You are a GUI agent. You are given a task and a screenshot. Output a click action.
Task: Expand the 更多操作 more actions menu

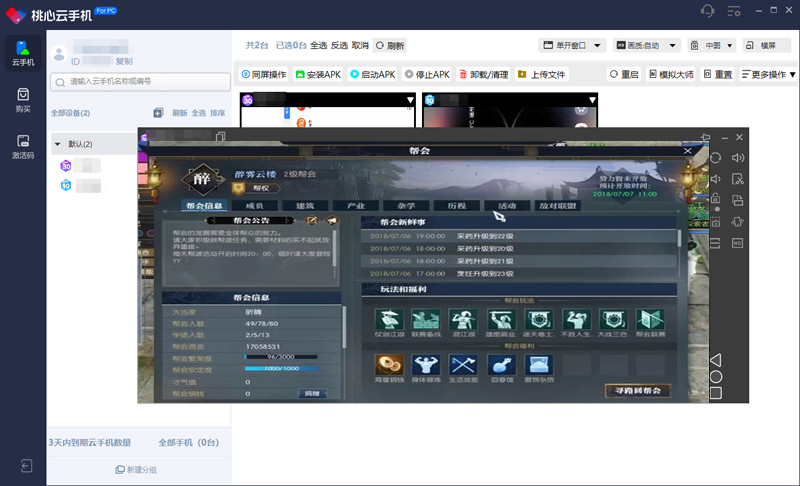768,74
